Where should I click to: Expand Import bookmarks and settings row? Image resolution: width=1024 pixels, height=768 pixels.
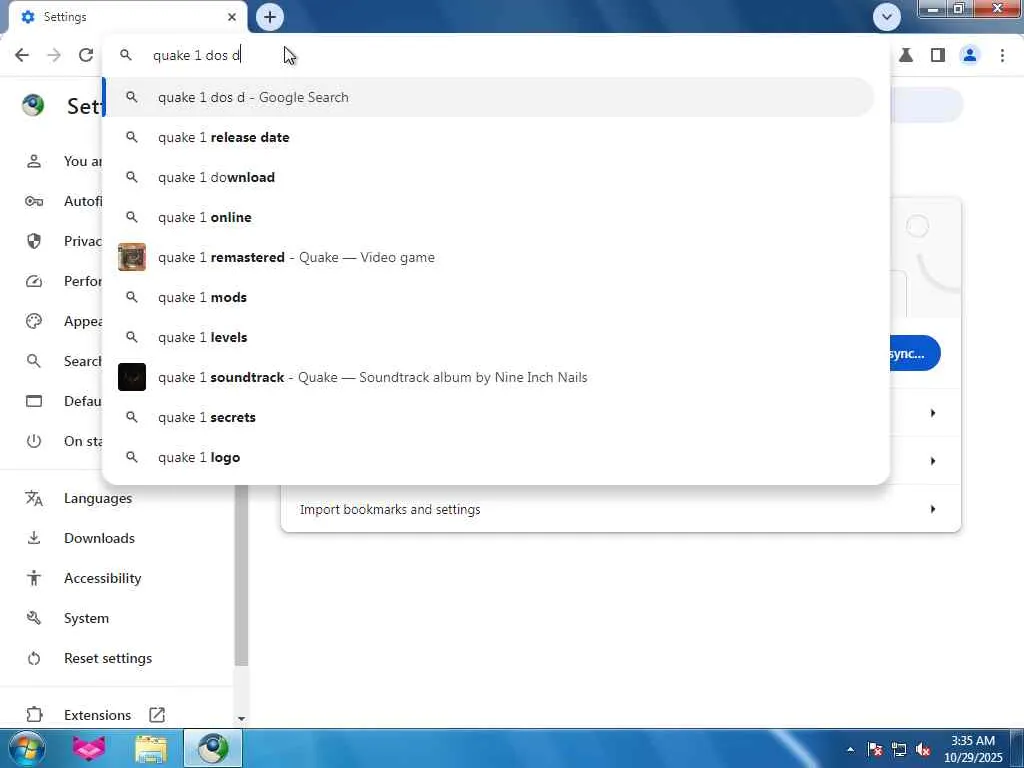point(620,509)
